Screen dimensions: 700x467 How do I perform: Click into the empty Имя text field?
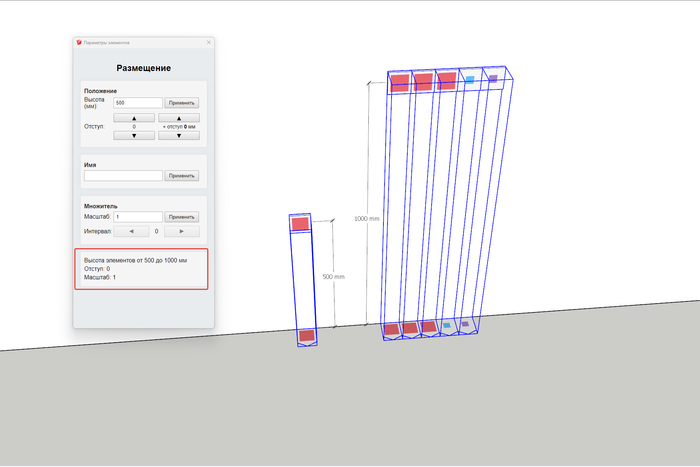click(123, 176)
